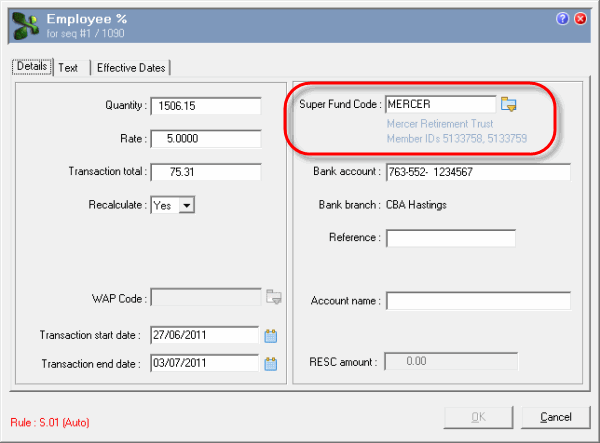Image resolution: width=600 pixels, height=443 pixels.
Task: Open the Effective Dates tab
Action: tap(131, 68)
